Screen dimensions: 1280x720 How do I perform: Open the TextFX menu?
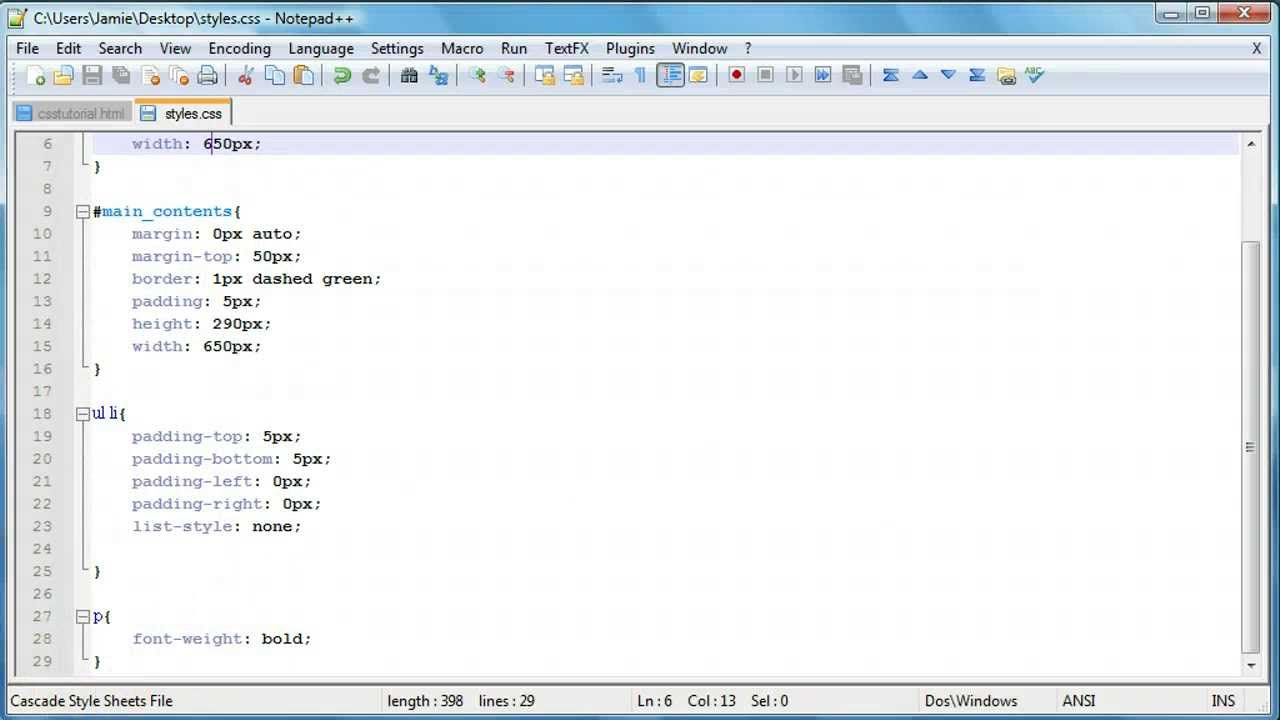(567, 48)
